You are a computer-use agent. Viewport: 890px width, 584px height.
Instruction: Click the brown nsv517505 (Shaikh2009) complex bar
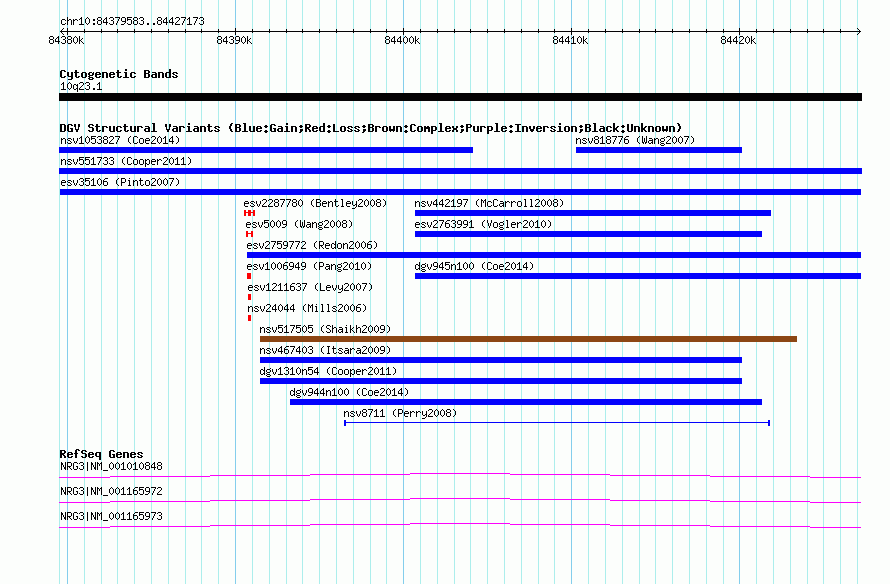(x=528, y=339)
